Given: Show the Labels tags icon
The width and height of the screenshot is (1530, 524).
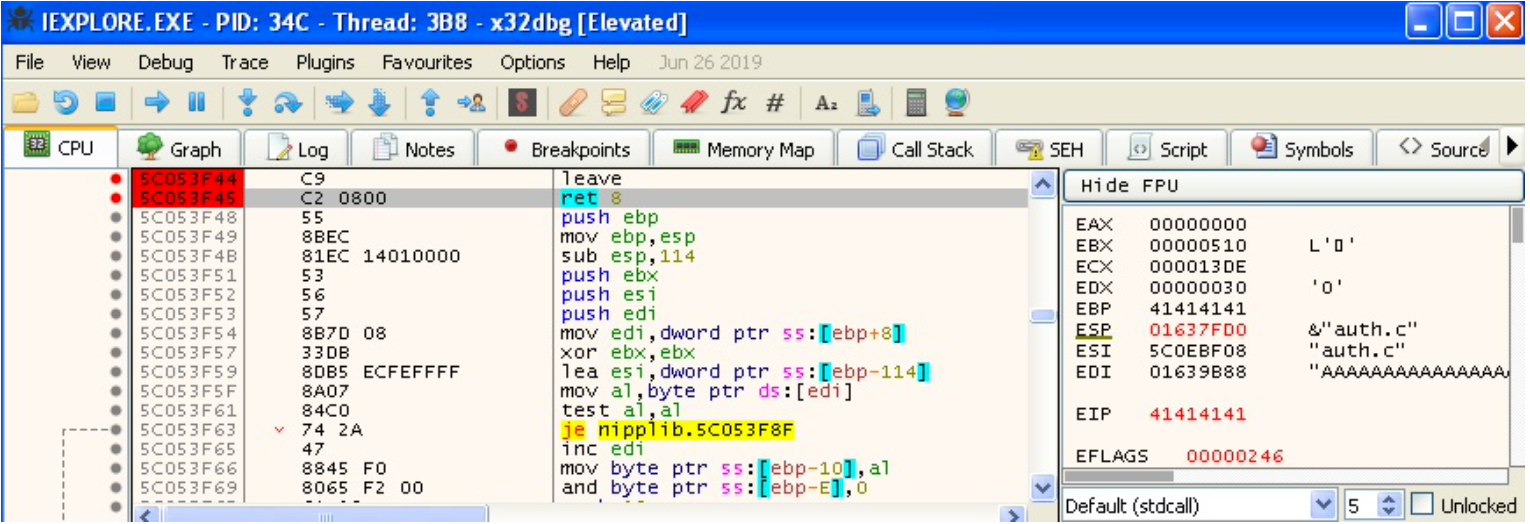Looking at the screenshot, I should click(653, 102).
